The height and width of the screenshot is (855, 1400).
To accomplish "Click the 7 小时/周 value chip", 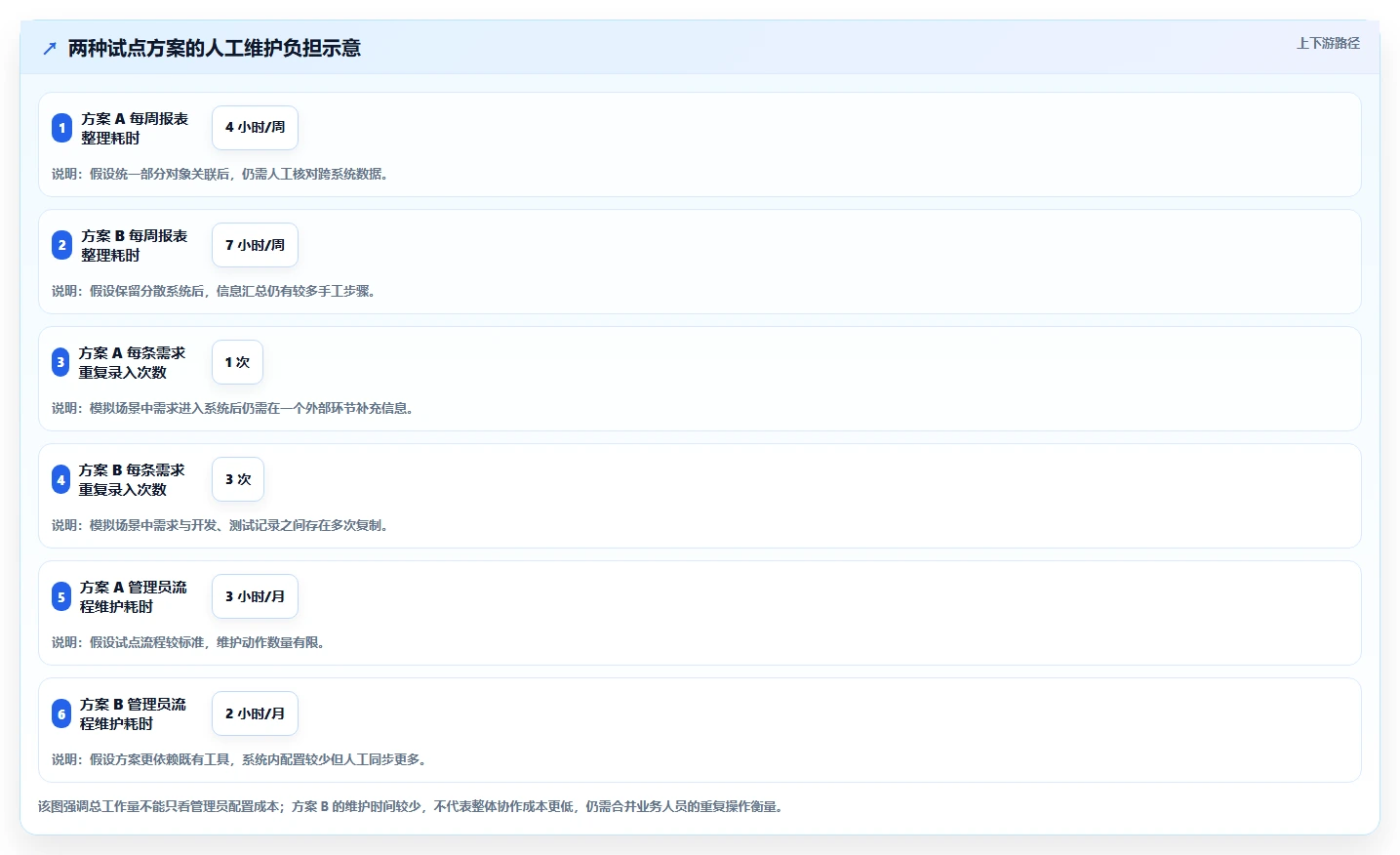I will (x=255, y=245).
